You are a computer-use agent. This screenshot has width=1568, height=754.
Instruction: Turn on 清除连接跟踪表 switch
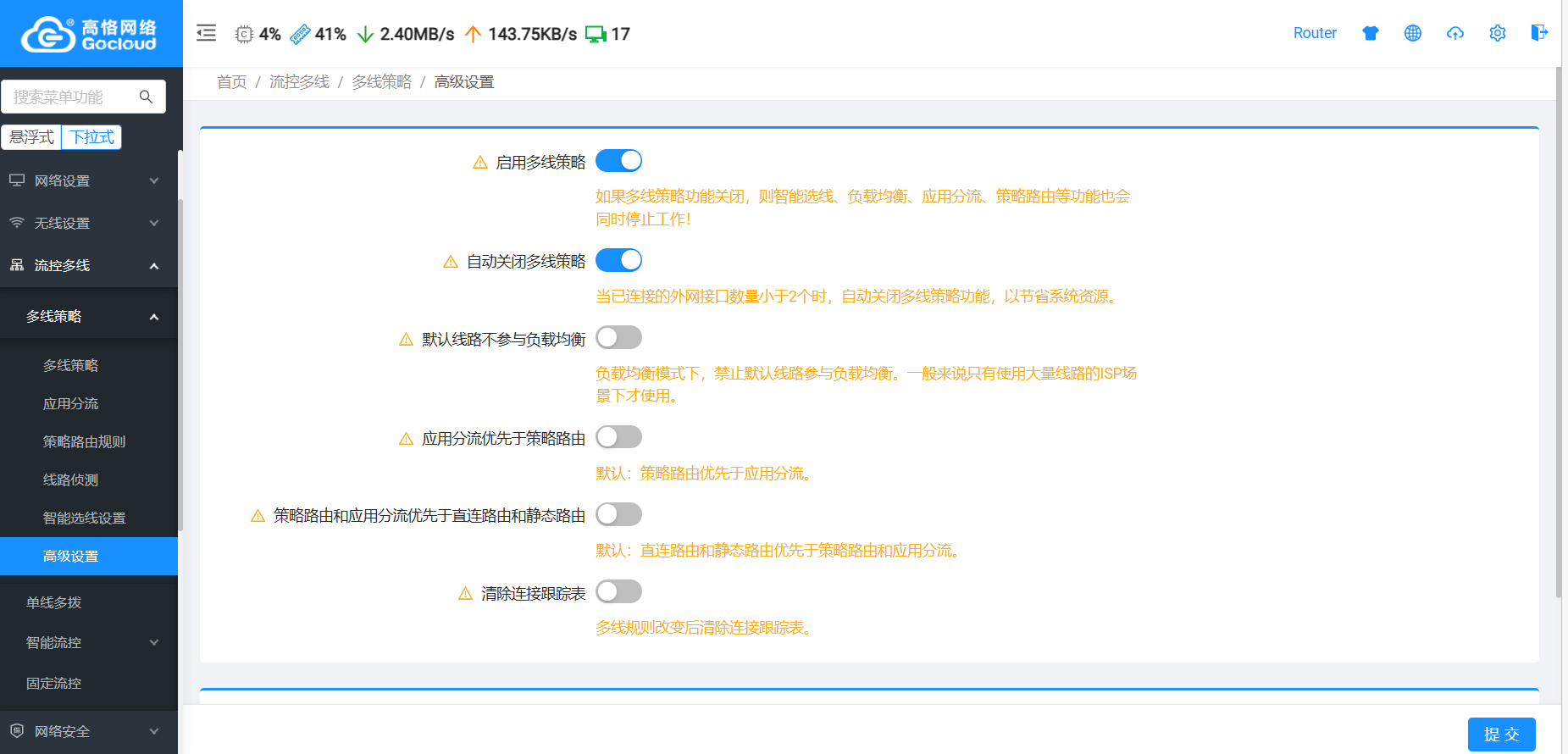point(618,591)
